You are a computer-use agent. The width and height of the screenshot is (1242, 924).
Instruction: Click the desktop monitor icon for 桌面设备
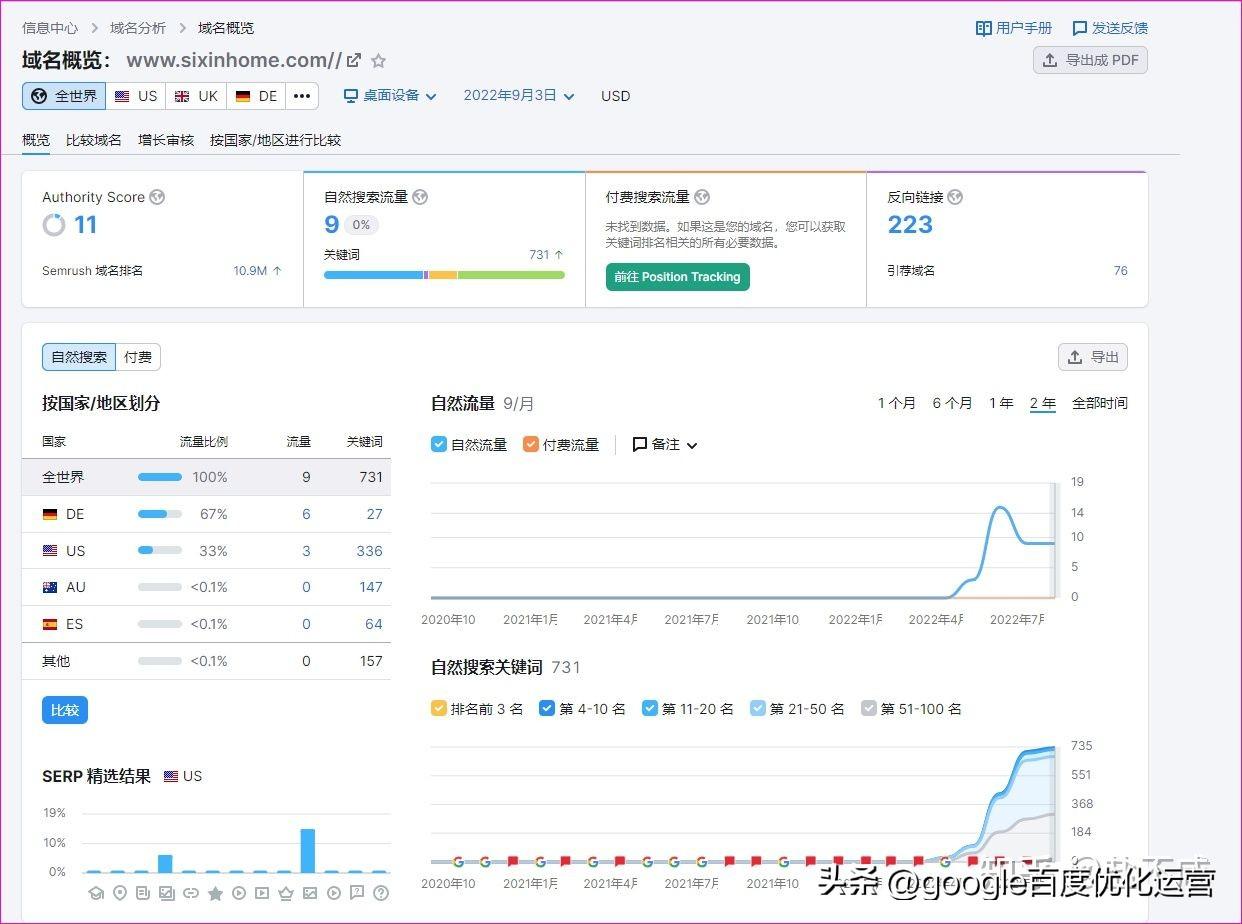pyautogui.click(x=351, y=96)
